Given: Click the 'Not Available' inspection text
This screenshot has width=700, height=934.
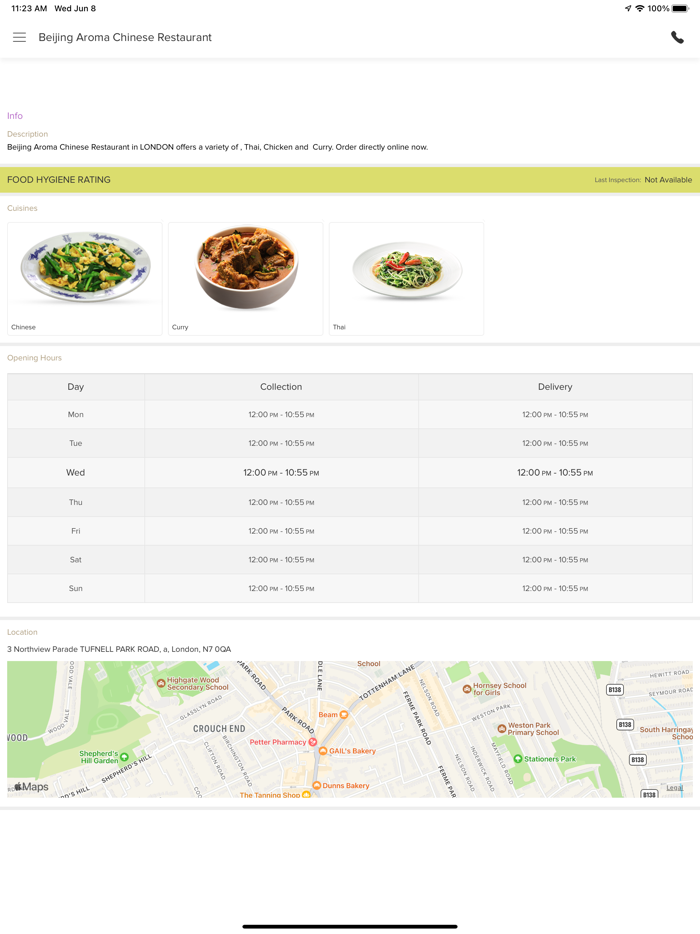Looking at the screenshot, I should click(x=668, y=180).
